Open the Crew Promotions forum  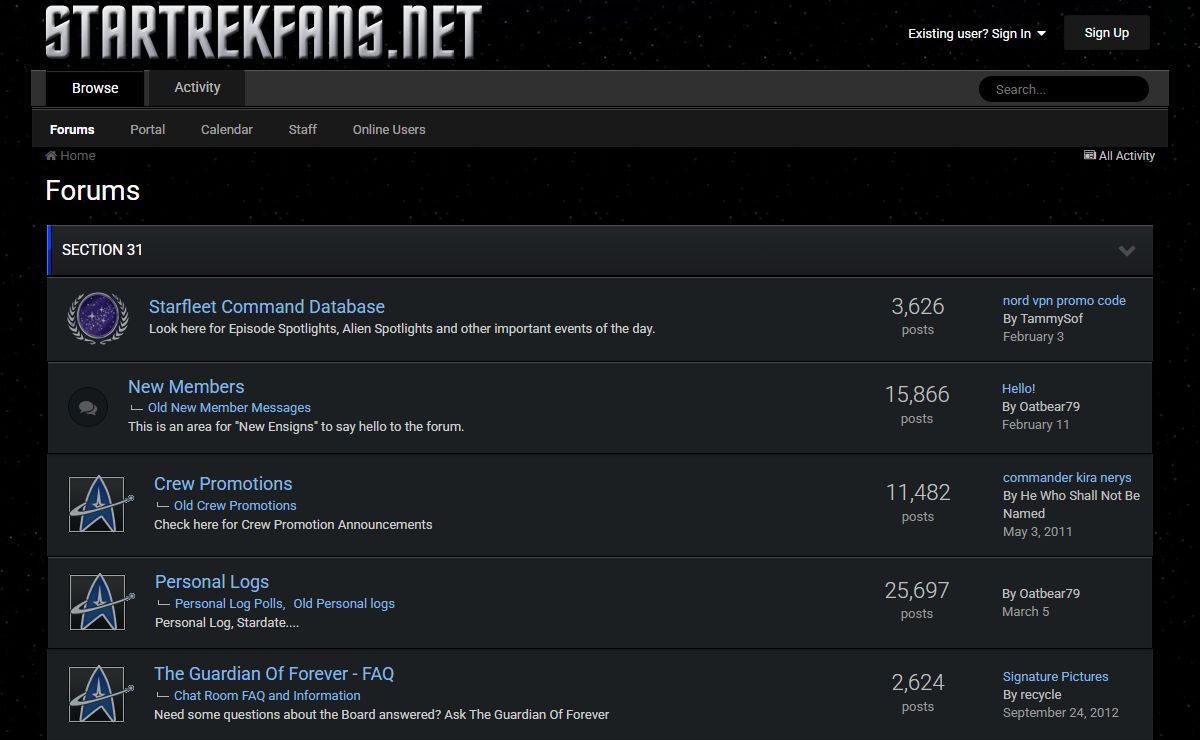point(223,484)
